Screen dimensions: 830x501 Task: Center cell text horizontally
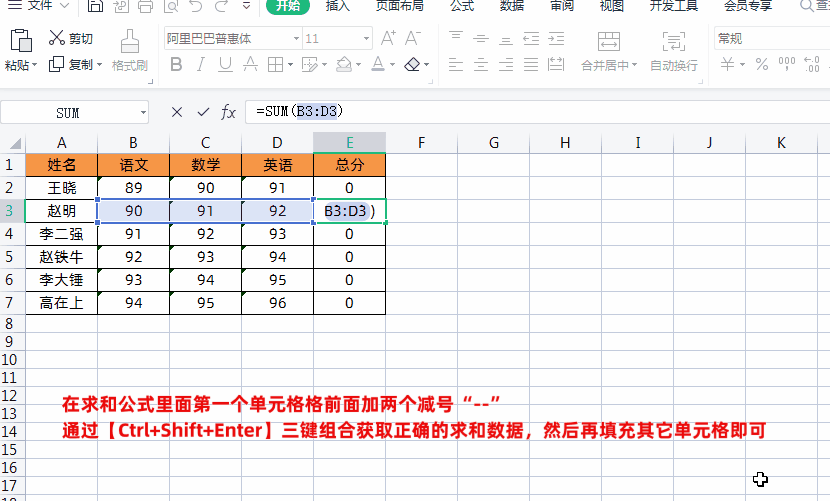click(x=481, y=65)
